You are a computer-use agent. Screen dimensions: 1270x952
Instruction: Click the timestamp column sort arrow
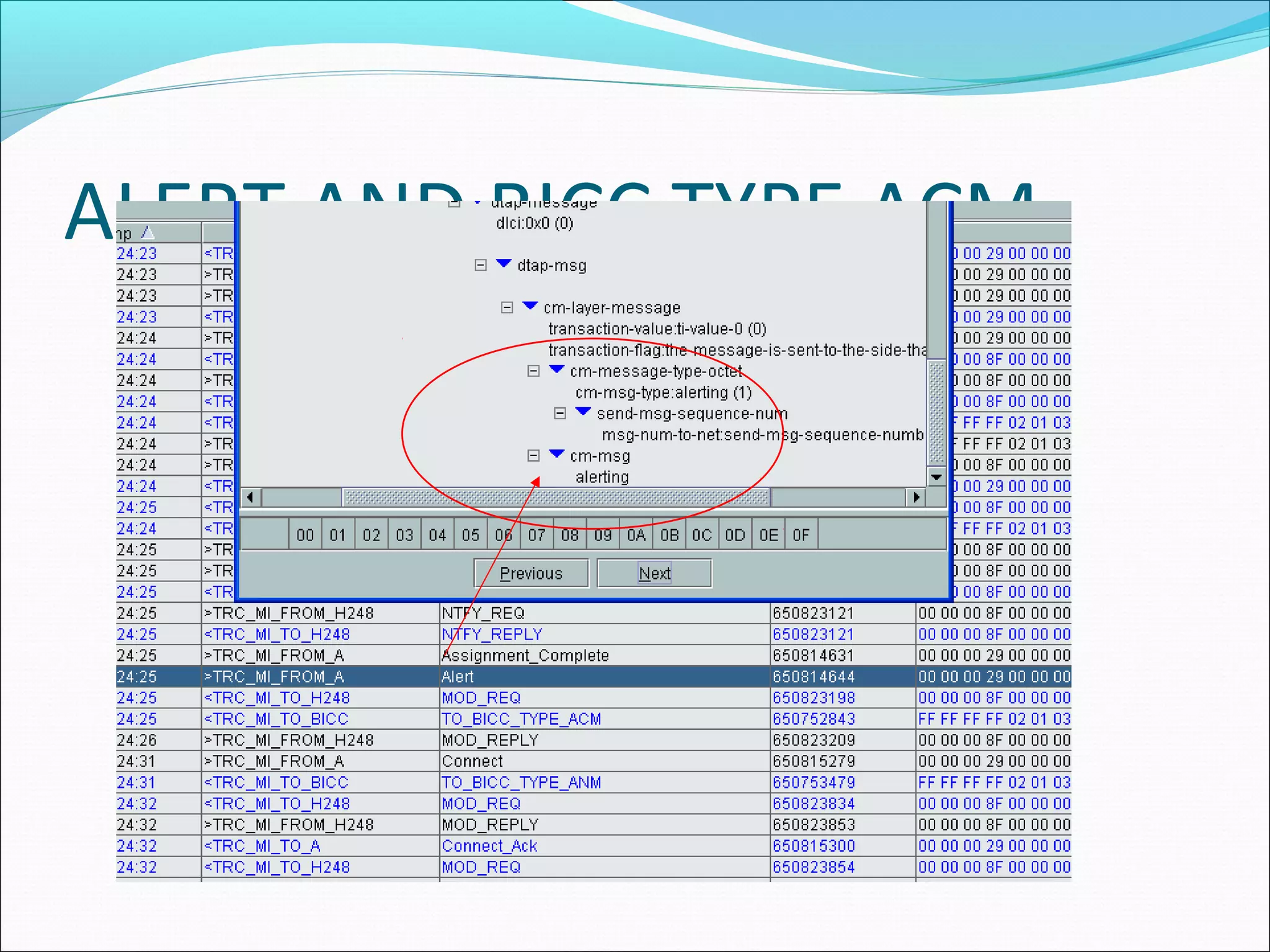click(x=148, y=232)
